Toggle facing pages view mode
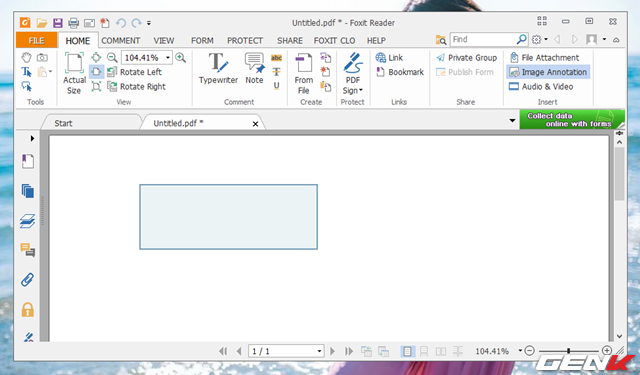This screenshot has width=640, height=375. 441,351
